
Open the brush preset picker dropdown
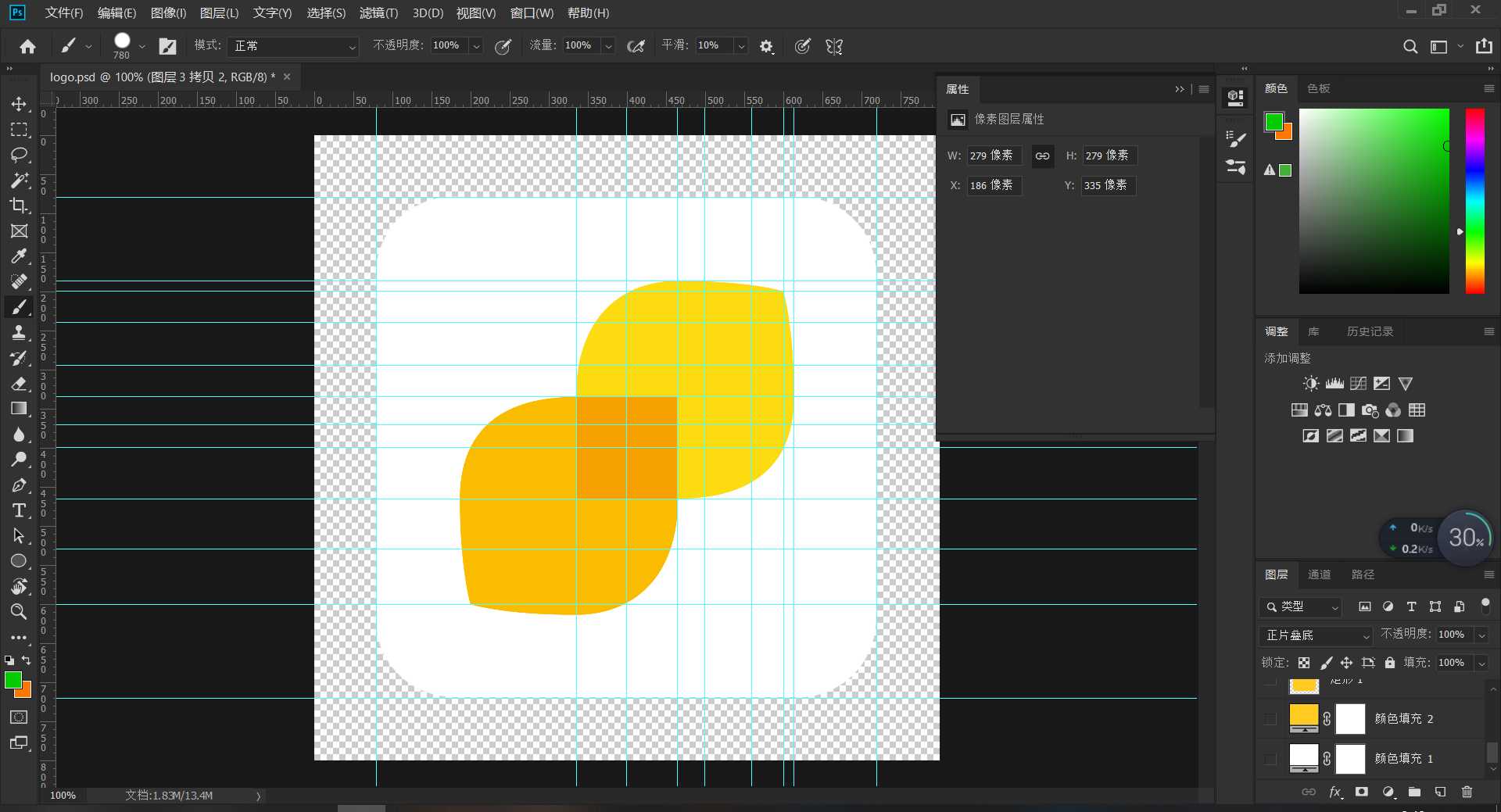tap(142, 47)
